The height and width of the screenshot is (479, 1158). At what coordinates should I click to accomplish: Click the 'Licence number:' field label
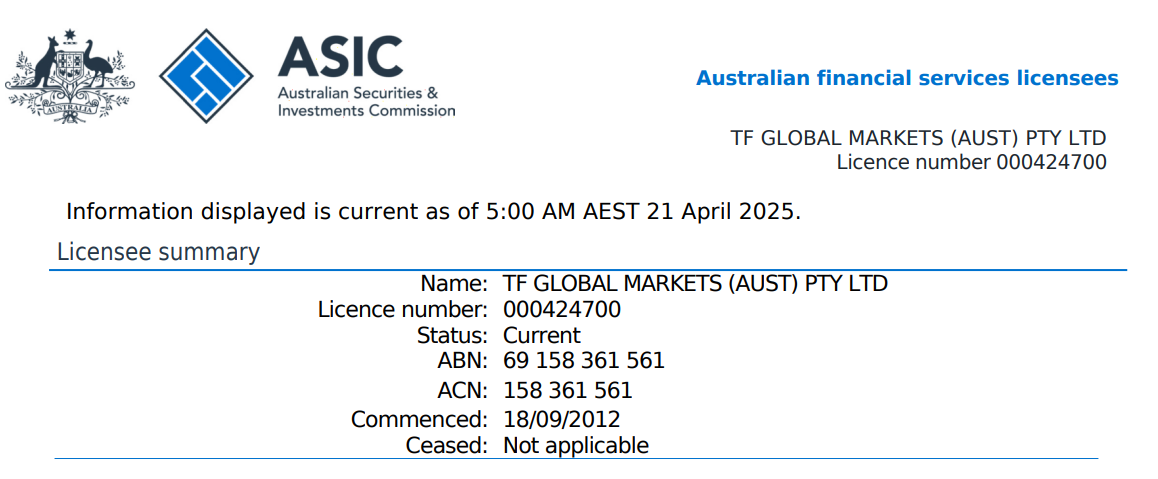click(402, 309)
